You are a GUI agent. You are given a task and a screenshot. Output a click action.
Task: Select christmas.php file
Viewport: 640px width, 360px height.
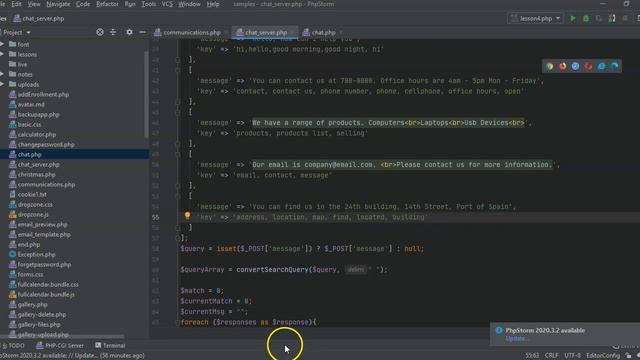[x=32, y=174]
